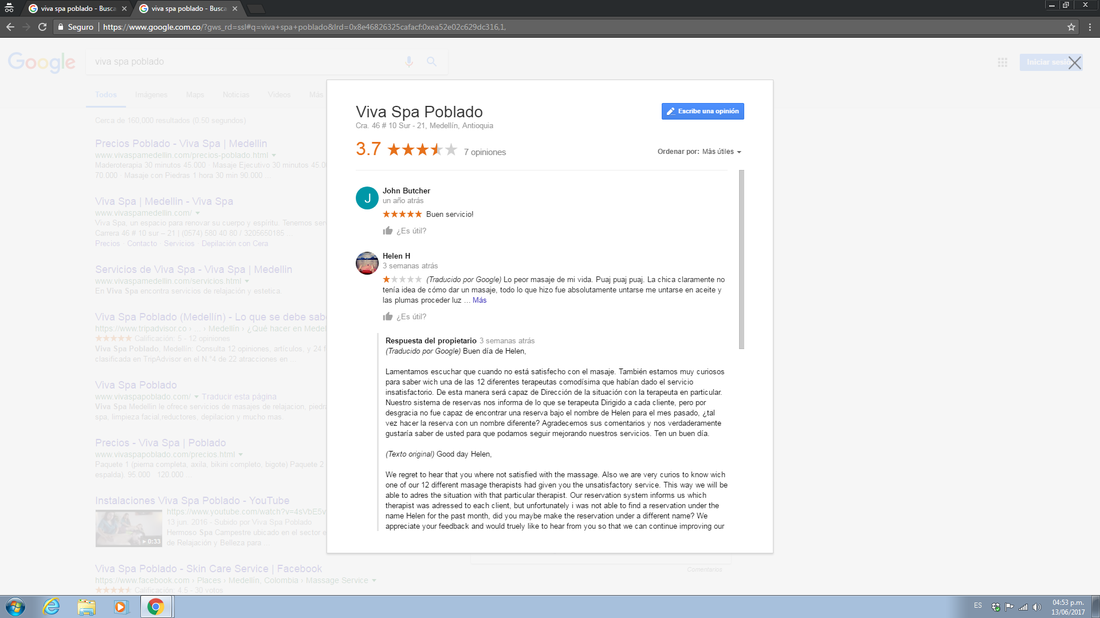
Task: Open the Google apps grid icon
Action: pyautogui.click(x=1002, y=62)
